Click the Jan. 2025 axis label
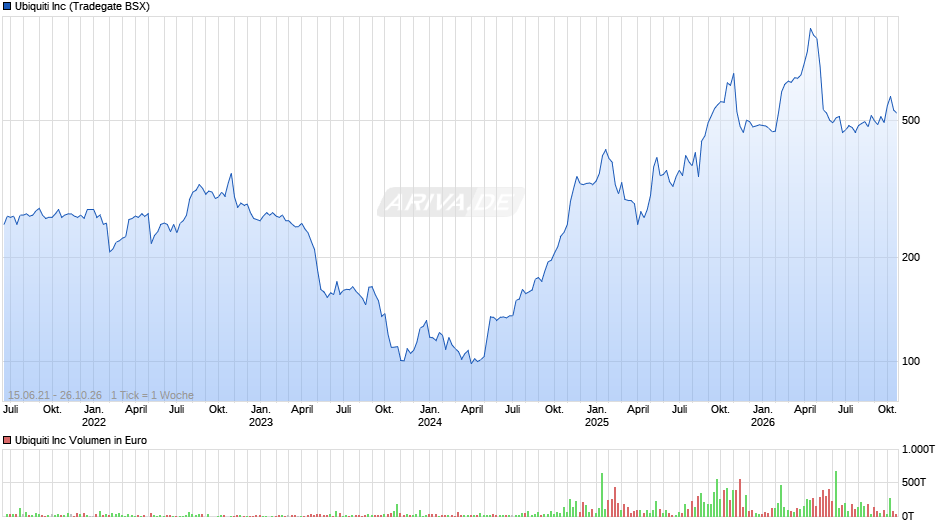The height and width of the screenshot is (526, 940). coord(596,416)
